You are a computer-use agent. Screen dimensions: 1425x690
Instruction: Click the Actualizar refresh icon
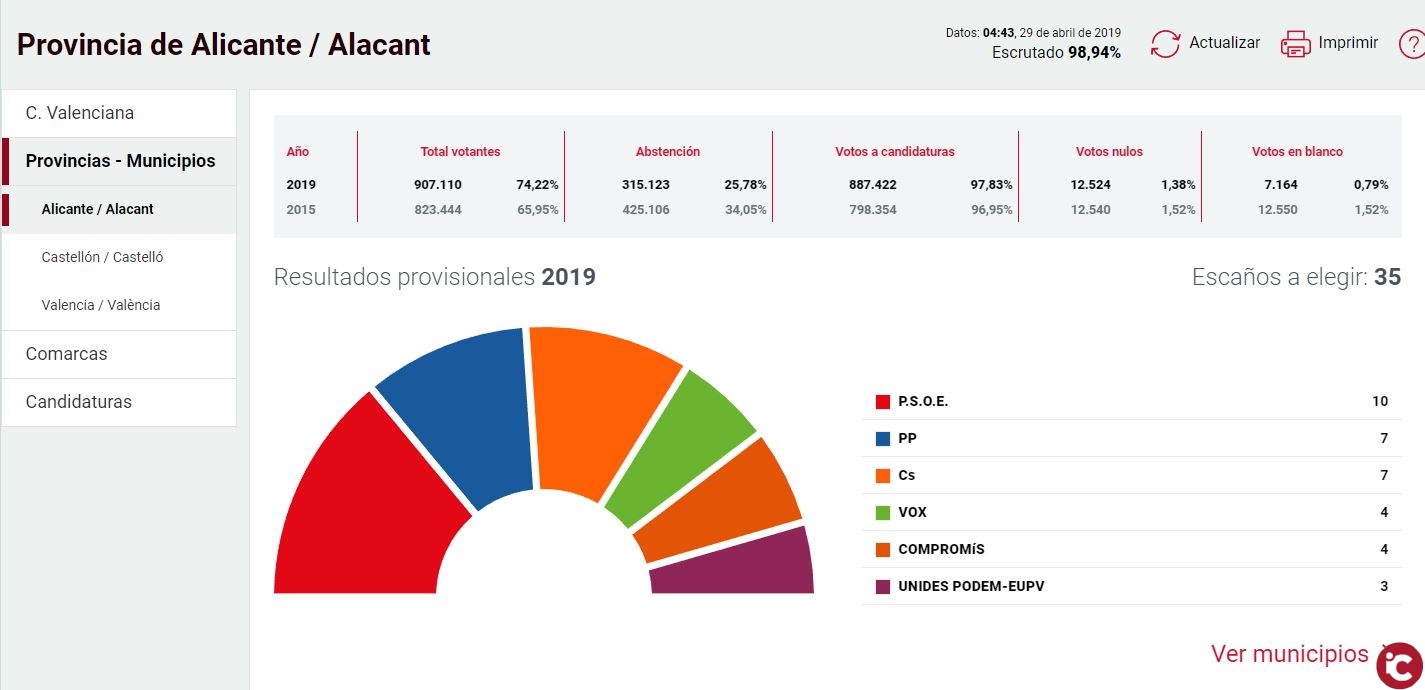pyautogui.click(x=1165, y=44)
